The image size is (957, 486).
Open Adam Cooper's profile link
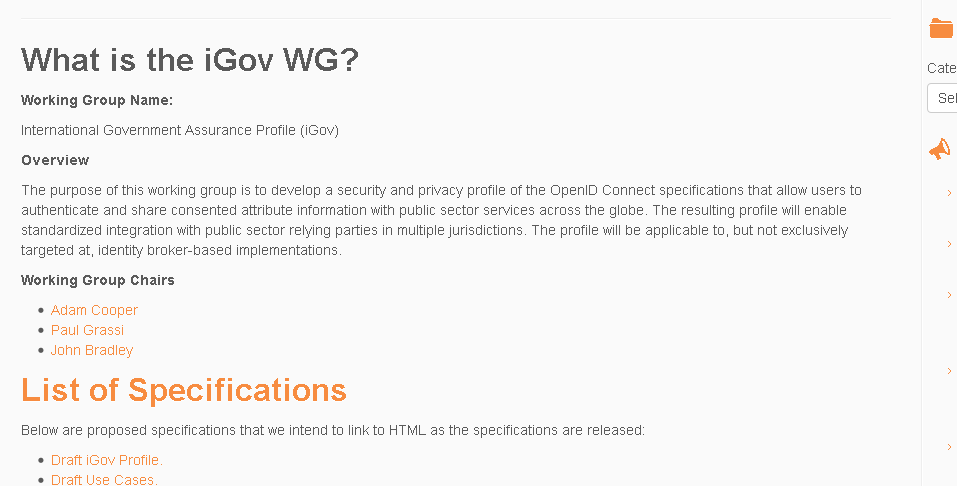click(x=94, y=310)
